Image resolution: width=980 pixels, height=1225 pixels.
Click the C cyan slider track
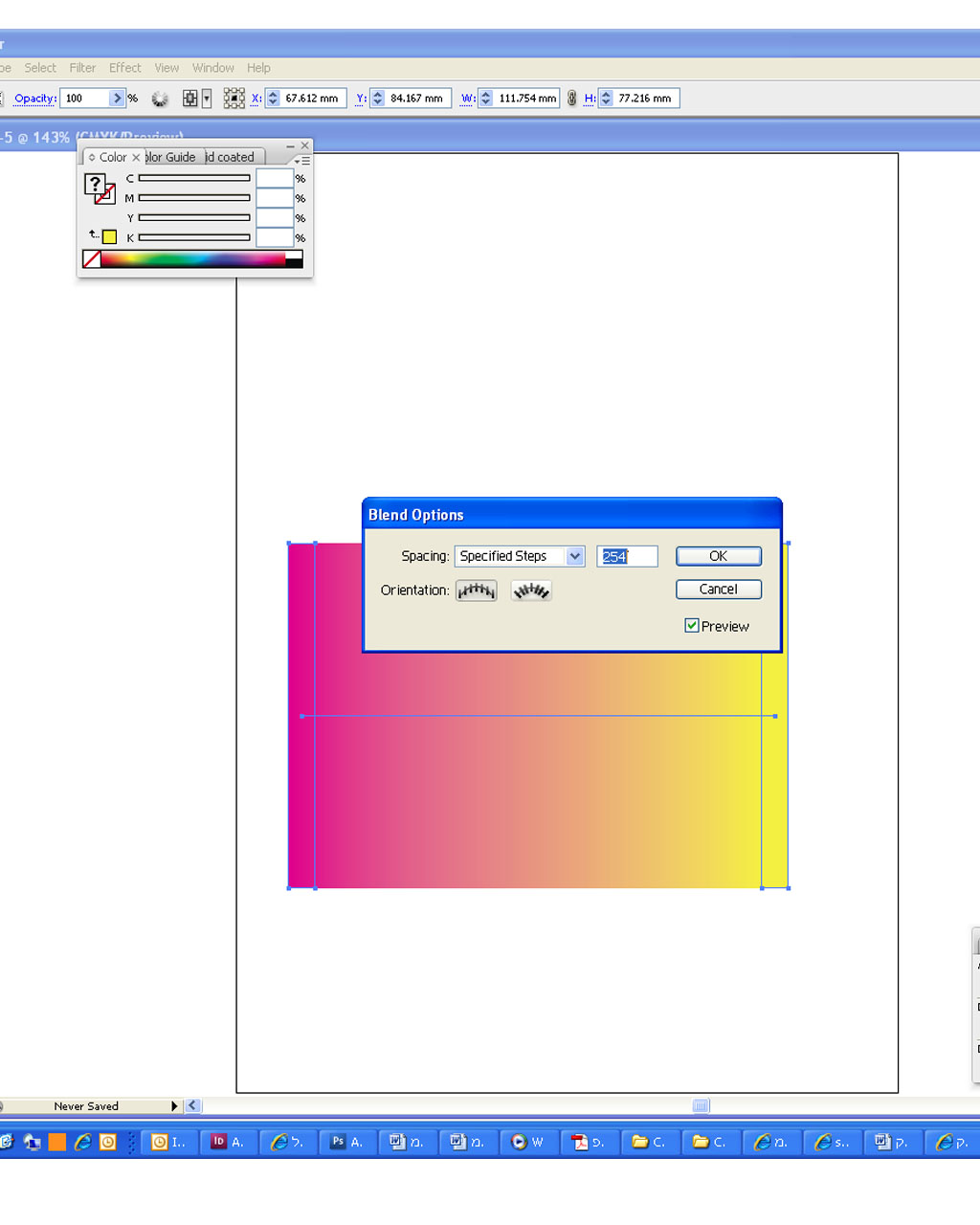[194, 178]
